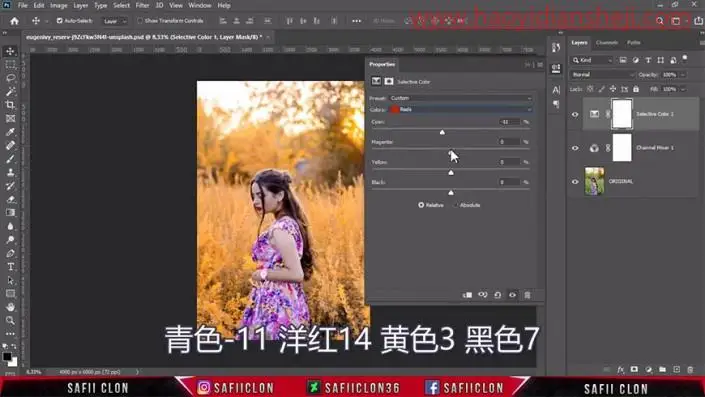Select the Pen tool
Screen dimensions: 705x397
10,253
